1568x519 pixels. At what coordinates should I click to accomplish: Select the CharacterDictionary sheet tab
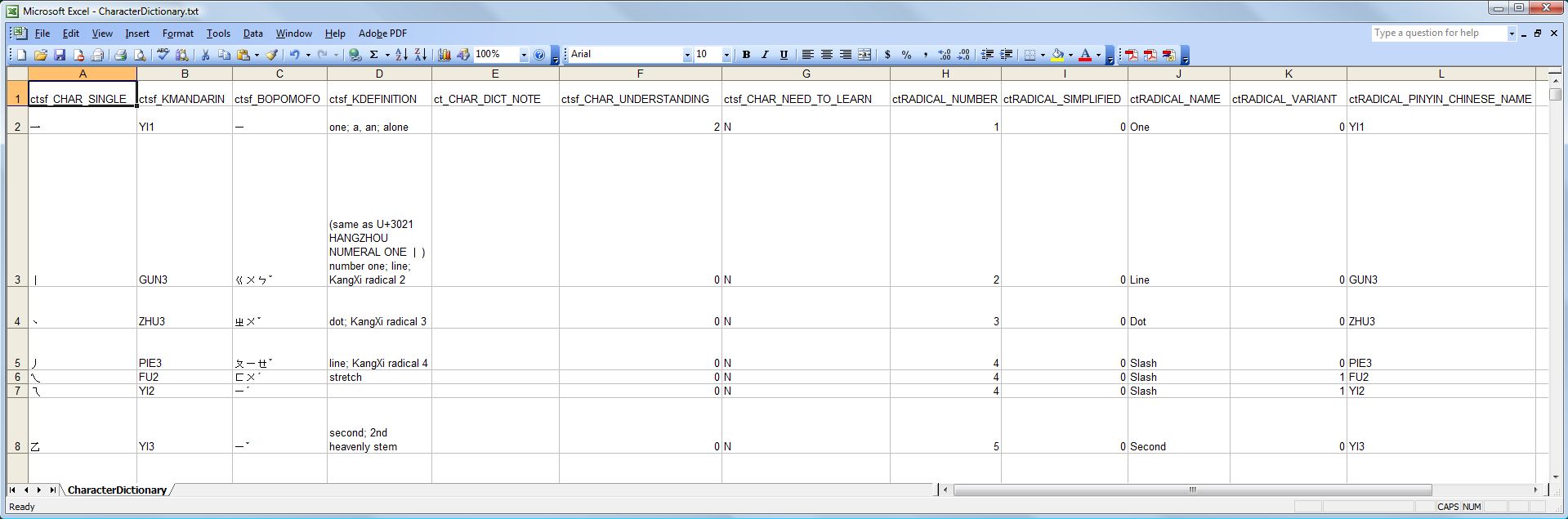coord(117,490)
